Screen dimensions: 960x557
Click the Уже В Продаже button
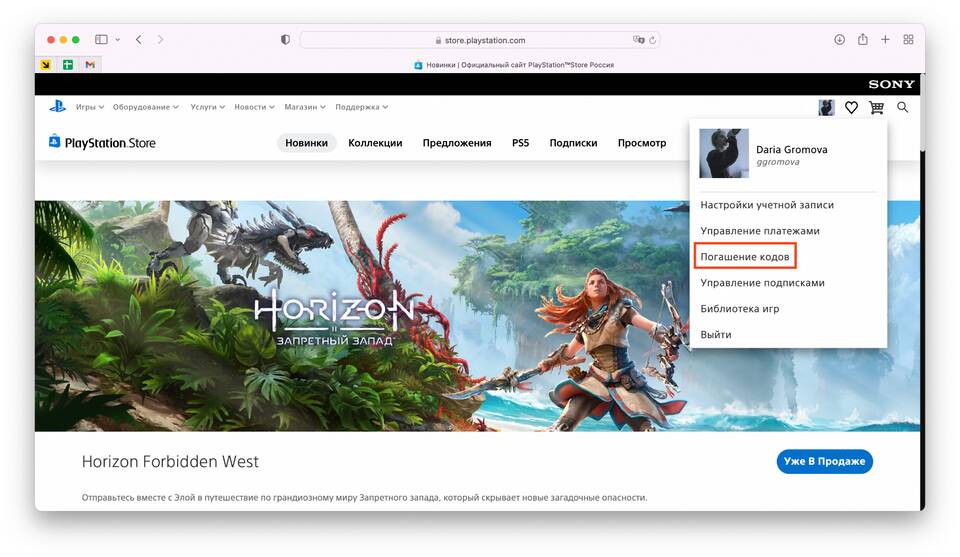[x=824, y=461]
